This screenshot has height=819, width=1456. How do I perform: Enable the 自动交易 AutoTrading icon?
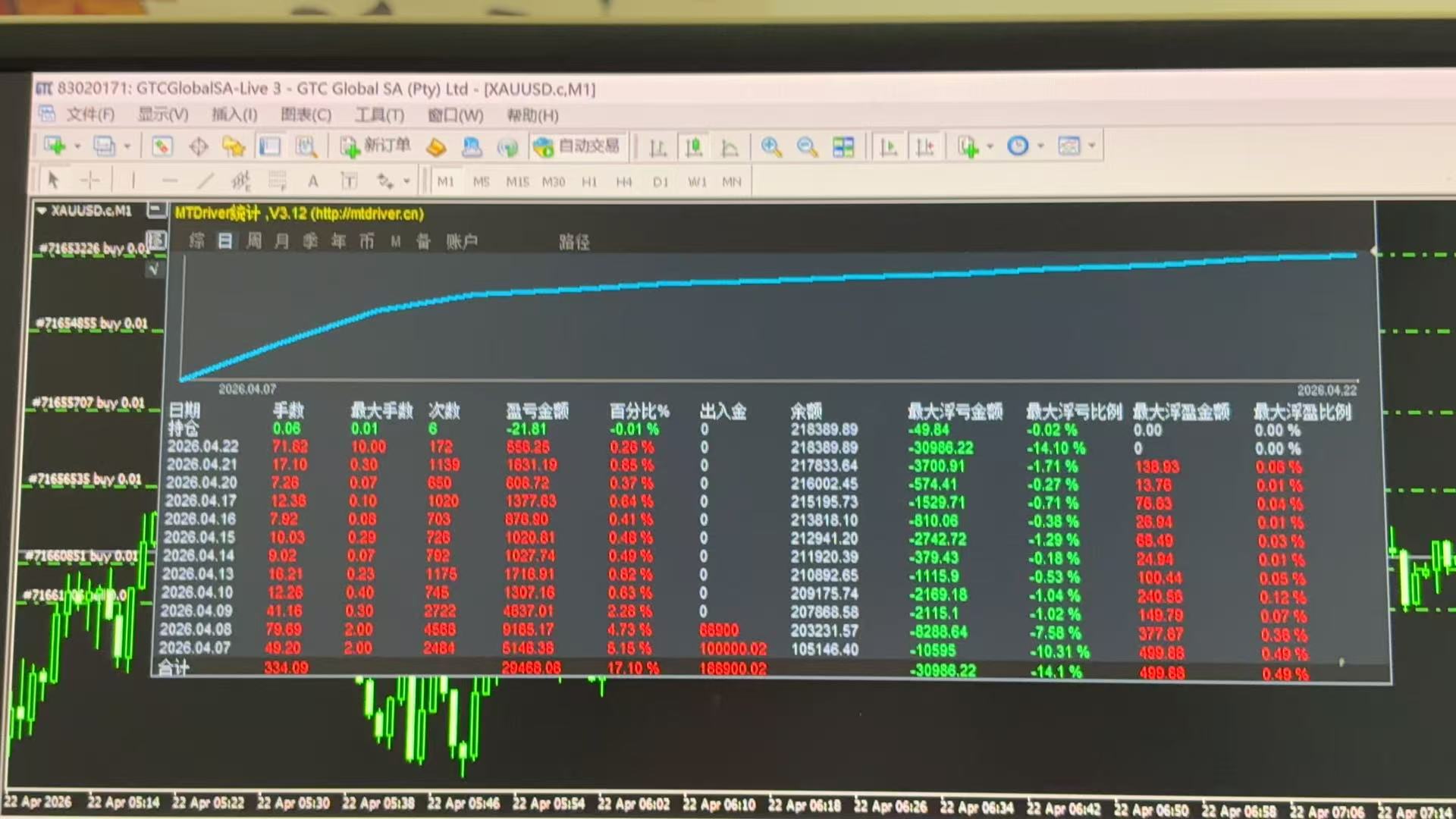pyautogui.click(x=578, y=146)
